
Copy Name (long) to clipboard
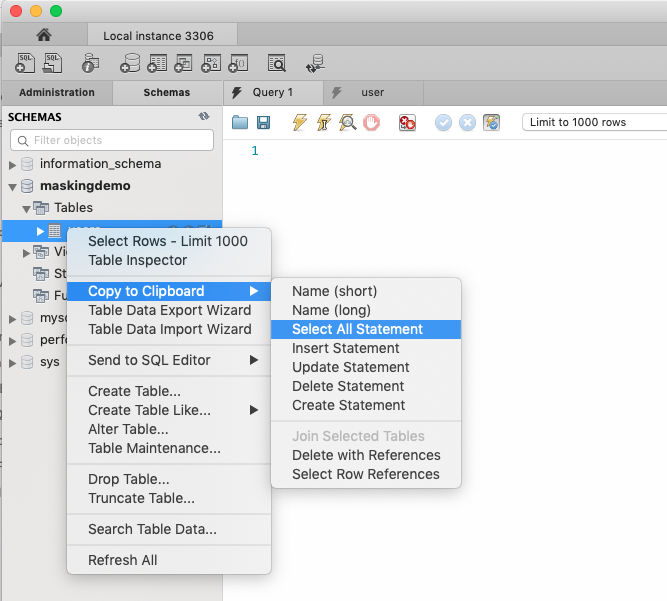click(x=366, y=310)
